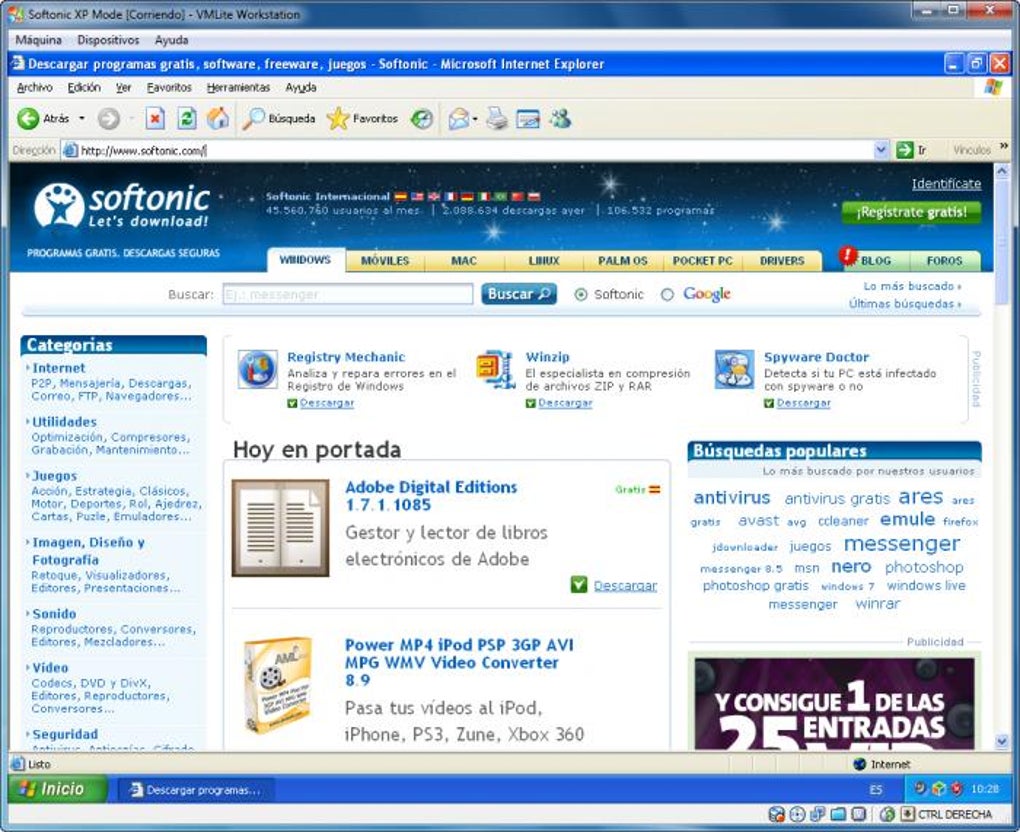Open the Inicio start menu
This screenshot has height=832, width=1020.
point(57,789)
